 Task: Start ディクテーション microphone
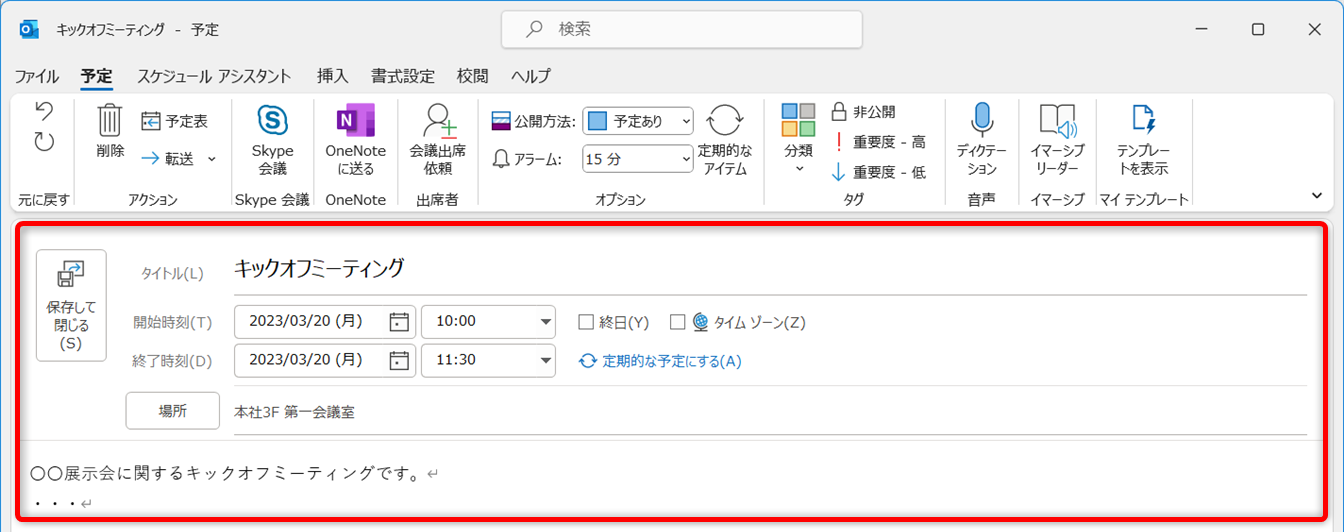(x=981, y=122)
